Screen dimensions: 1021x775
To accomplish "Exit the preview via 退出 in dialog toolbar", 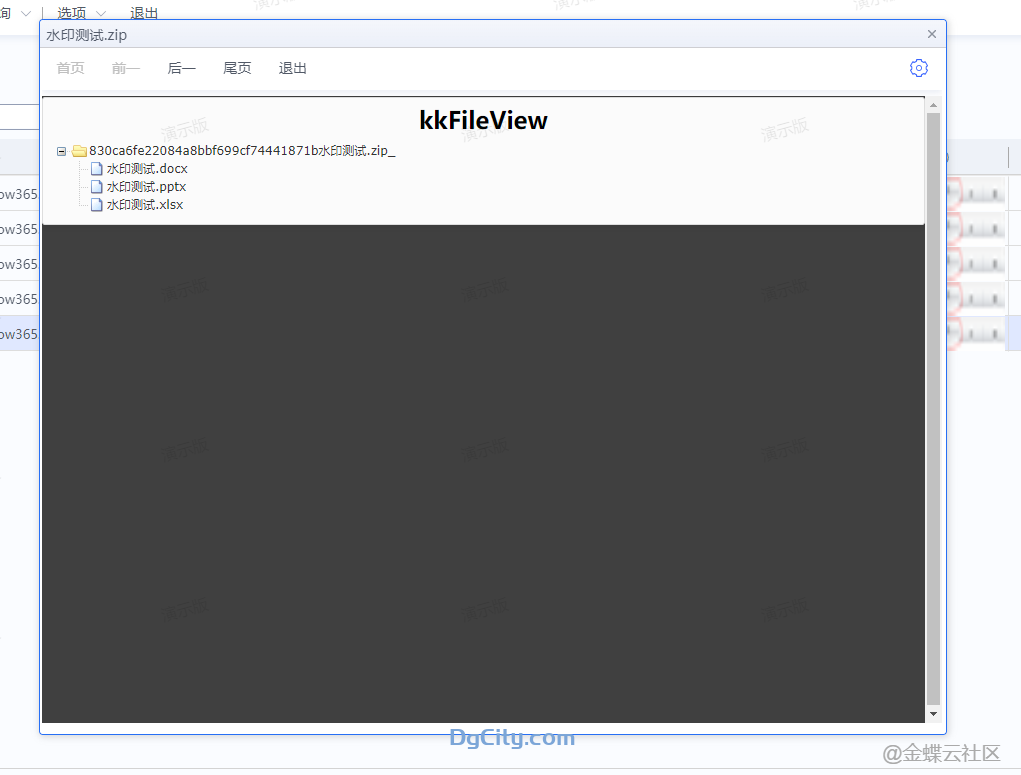I will 292,68.
